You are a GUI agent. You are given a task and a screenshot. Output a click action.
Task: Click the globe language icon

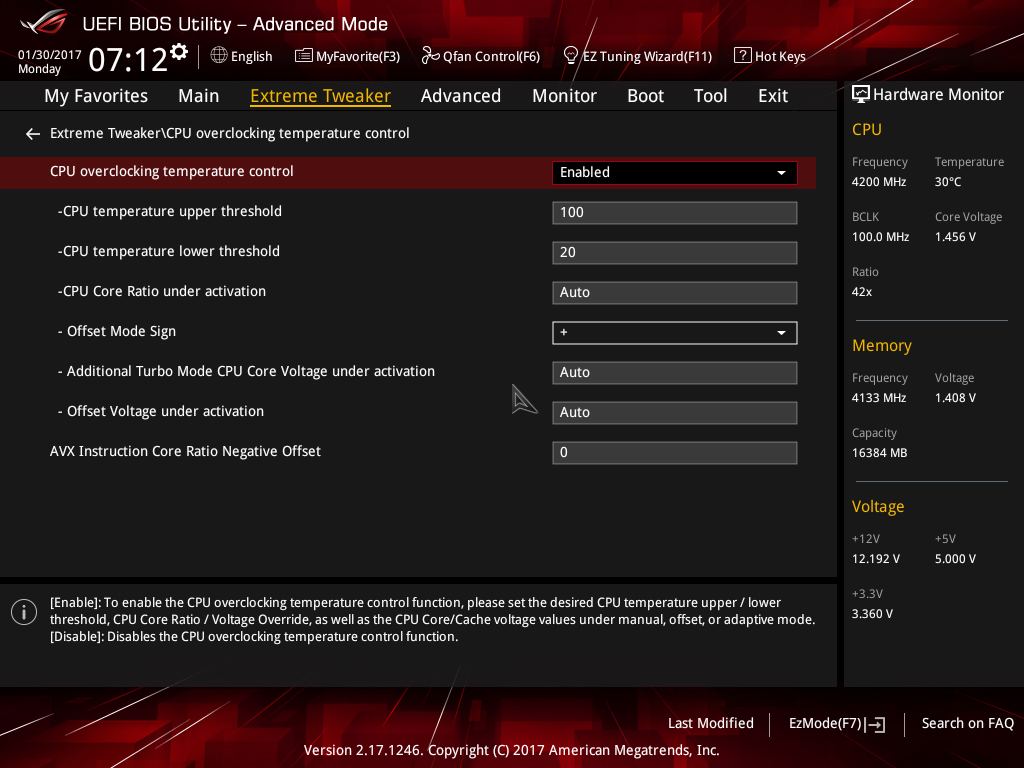[x=219, y=56]
